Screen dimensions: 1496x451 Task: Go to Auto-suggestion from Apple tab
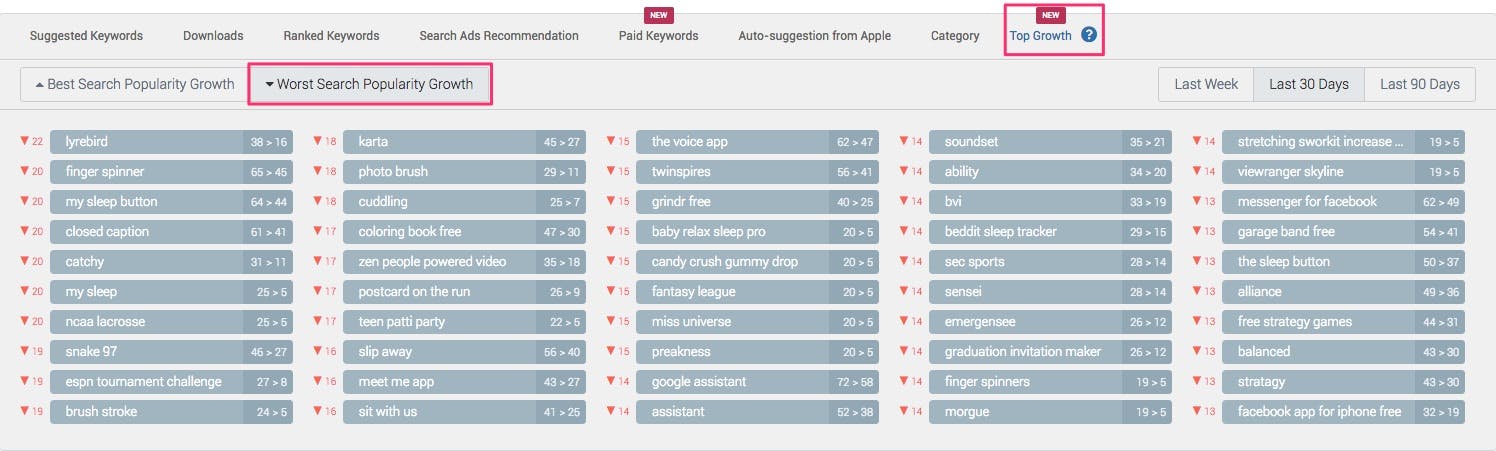815,35
